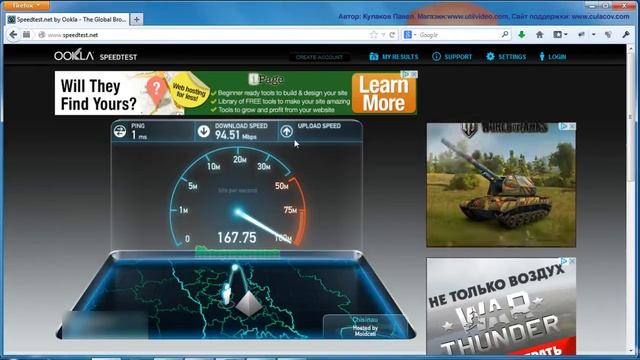Click AdChoices icon on World of Tanks ad
The image size is (640, 360).
click(564, 127)
